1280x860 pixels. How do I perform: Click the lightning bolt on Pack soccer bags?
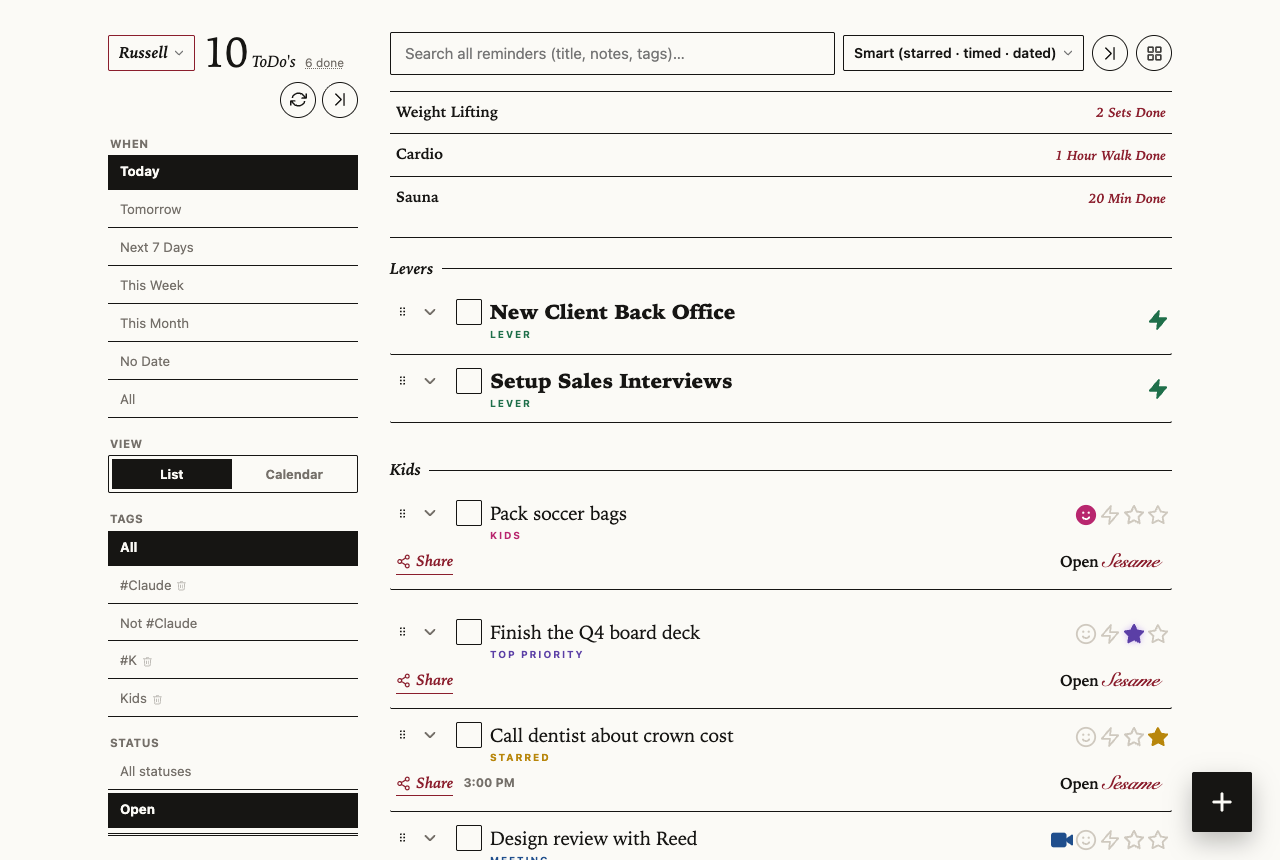pyautogui.click(x=1110, y=515)
